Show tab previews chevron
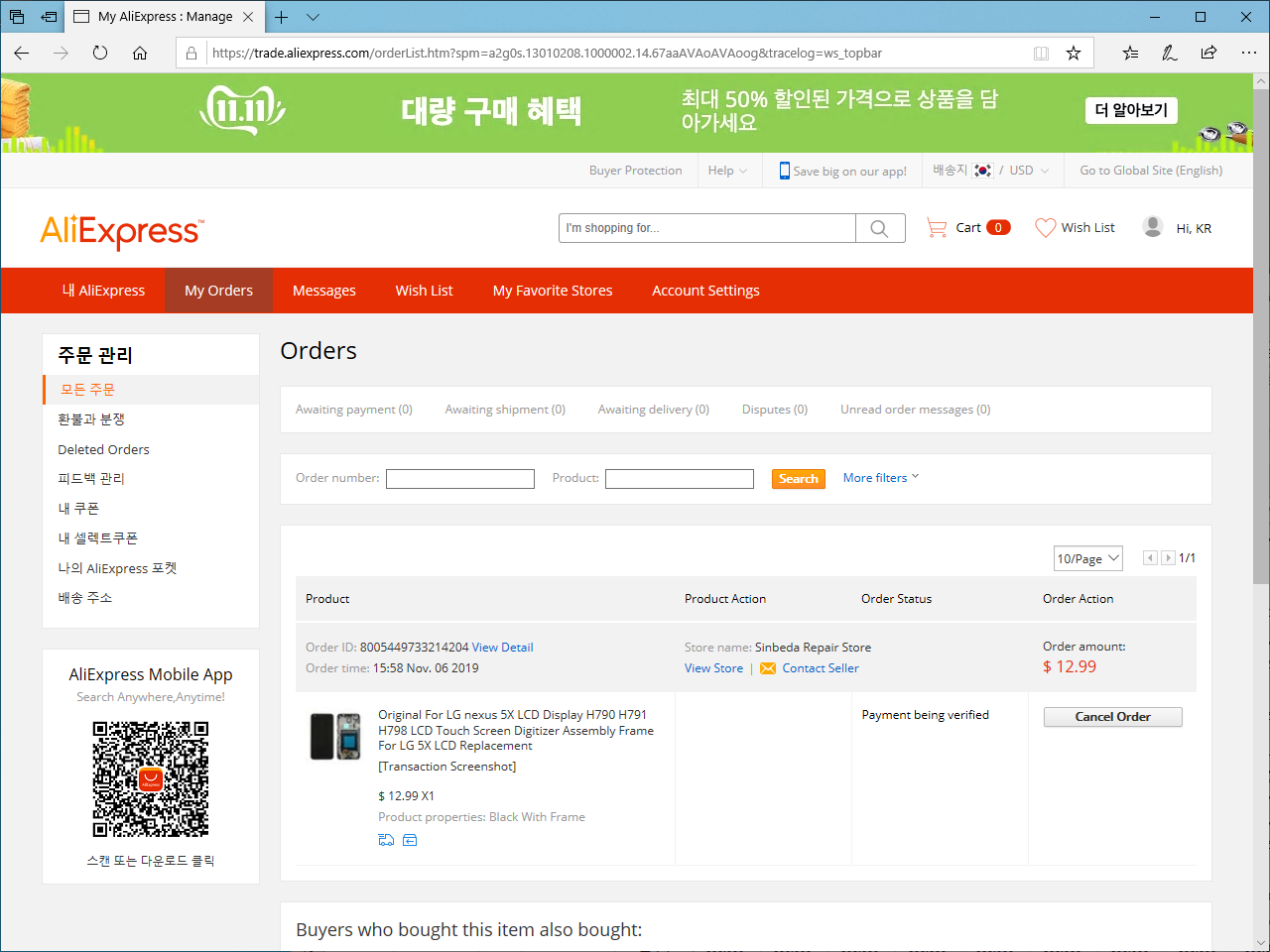 click(x=313, y=17)
